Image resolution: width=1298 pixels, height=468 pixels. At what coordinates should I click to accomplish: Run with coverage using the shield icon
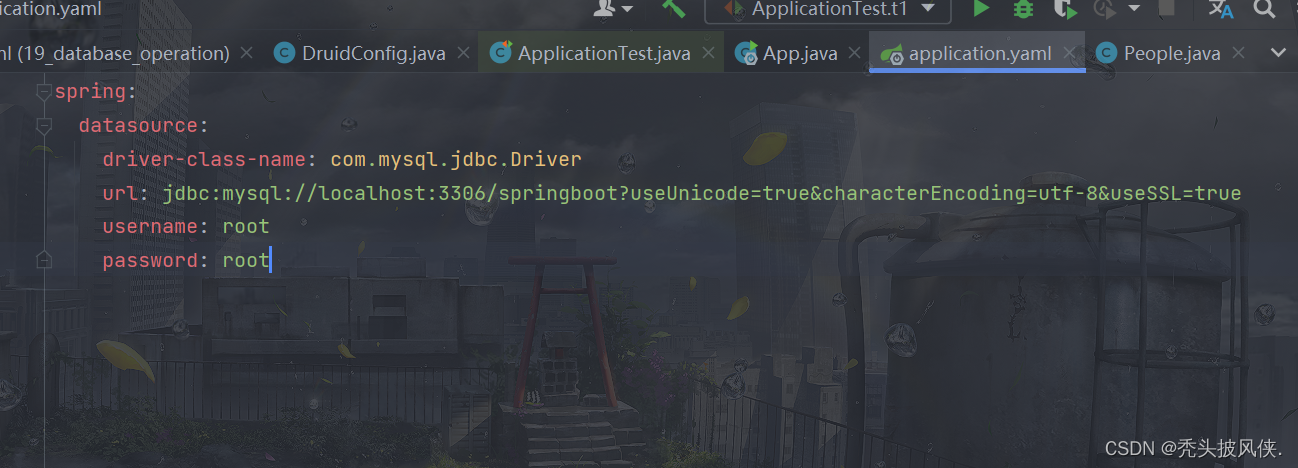[x=1066, y=9]
